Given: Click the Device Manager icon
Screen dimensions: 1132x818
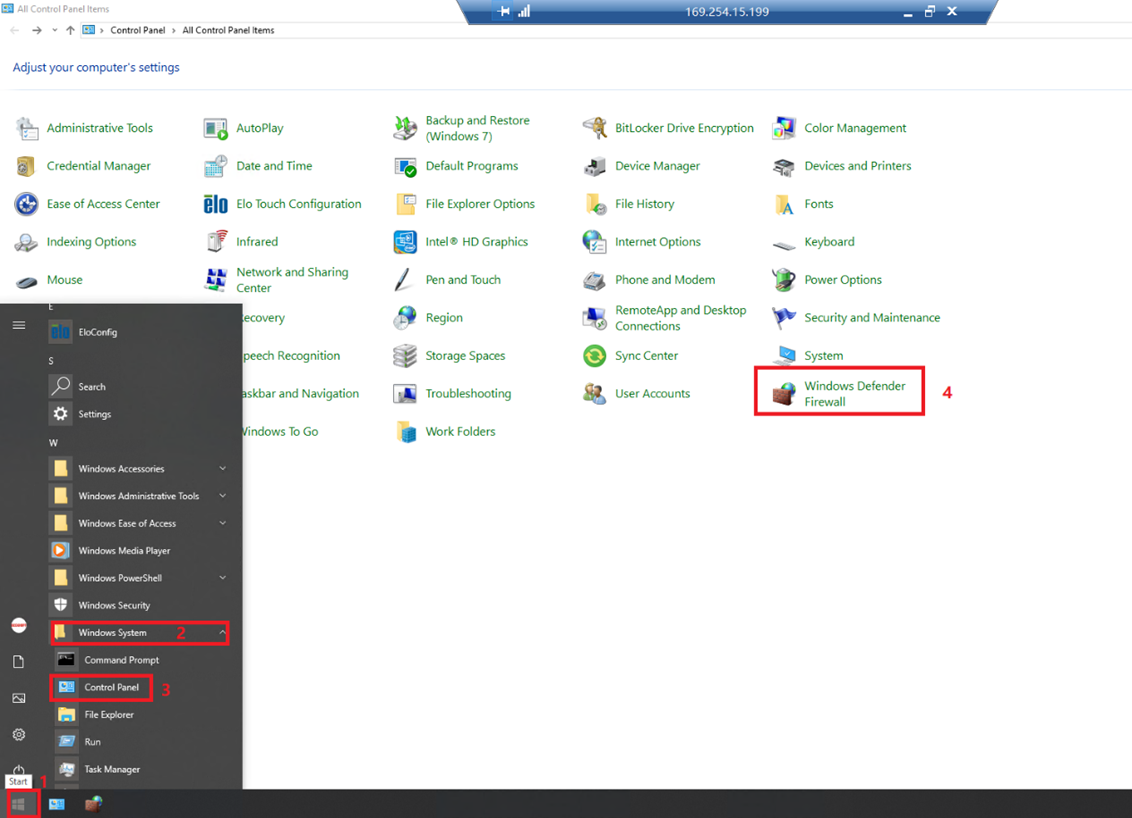Looking at the screenshot, I should point(595,166).
